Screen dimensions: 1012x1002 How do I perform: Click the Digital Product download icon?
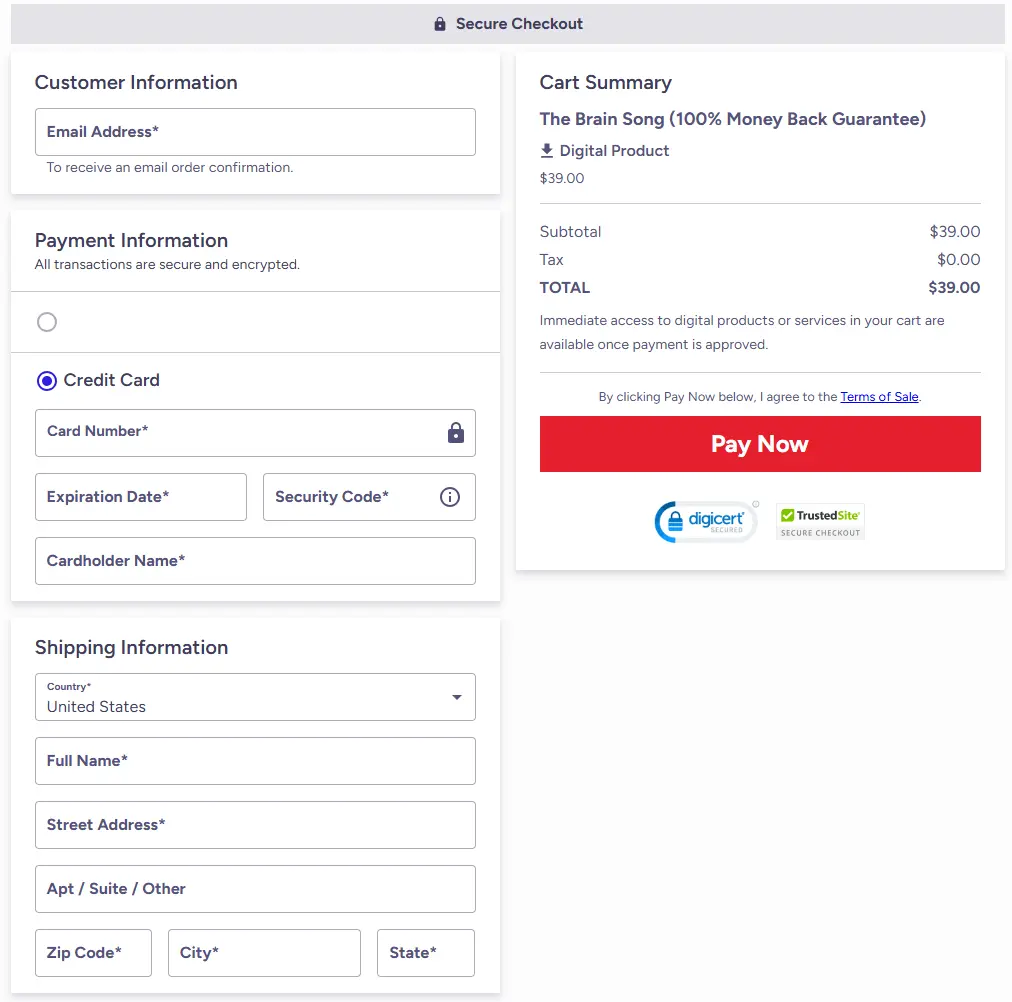pyautogui.click(x=547, y=151)
